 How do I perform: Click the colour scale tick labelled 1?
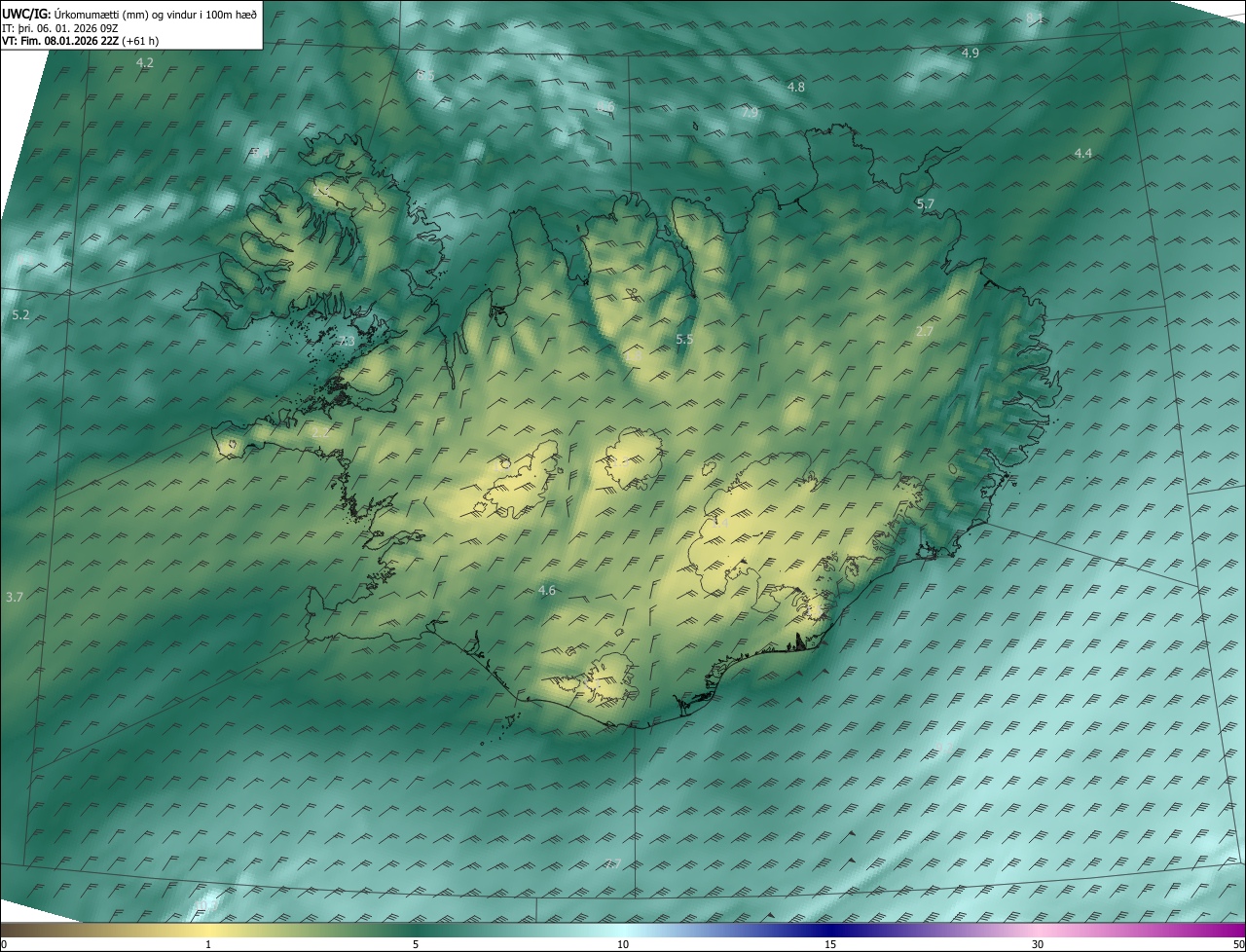click(x=208, y=944)
